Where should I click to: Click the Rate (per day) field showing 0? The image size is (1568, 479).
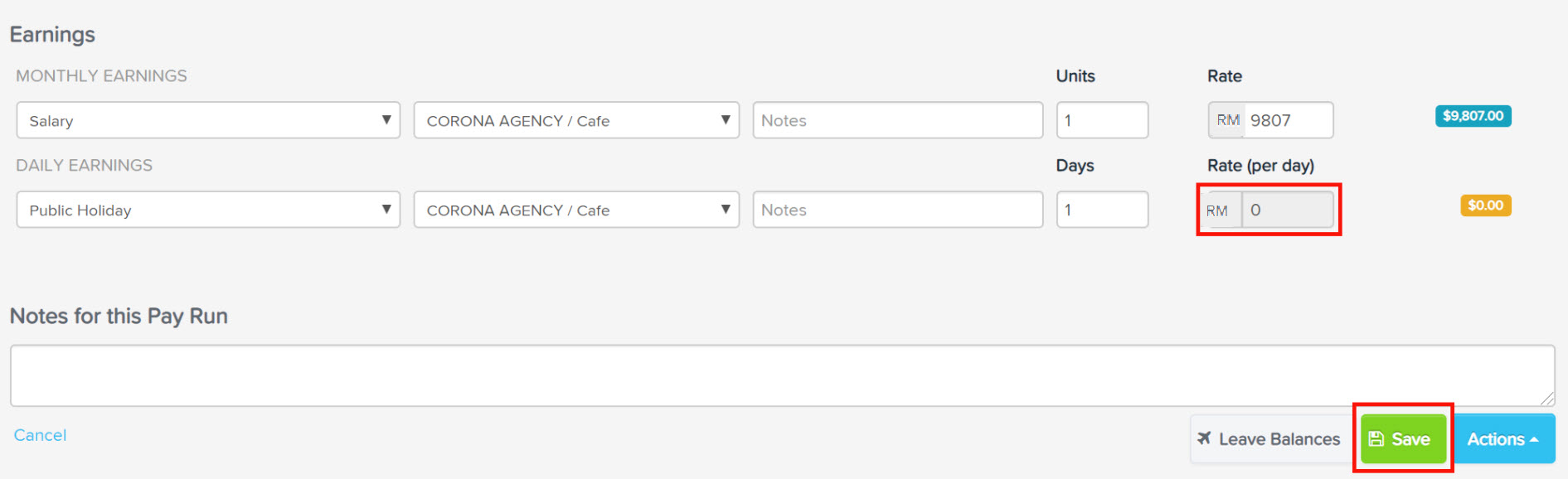coord(1288,210)
